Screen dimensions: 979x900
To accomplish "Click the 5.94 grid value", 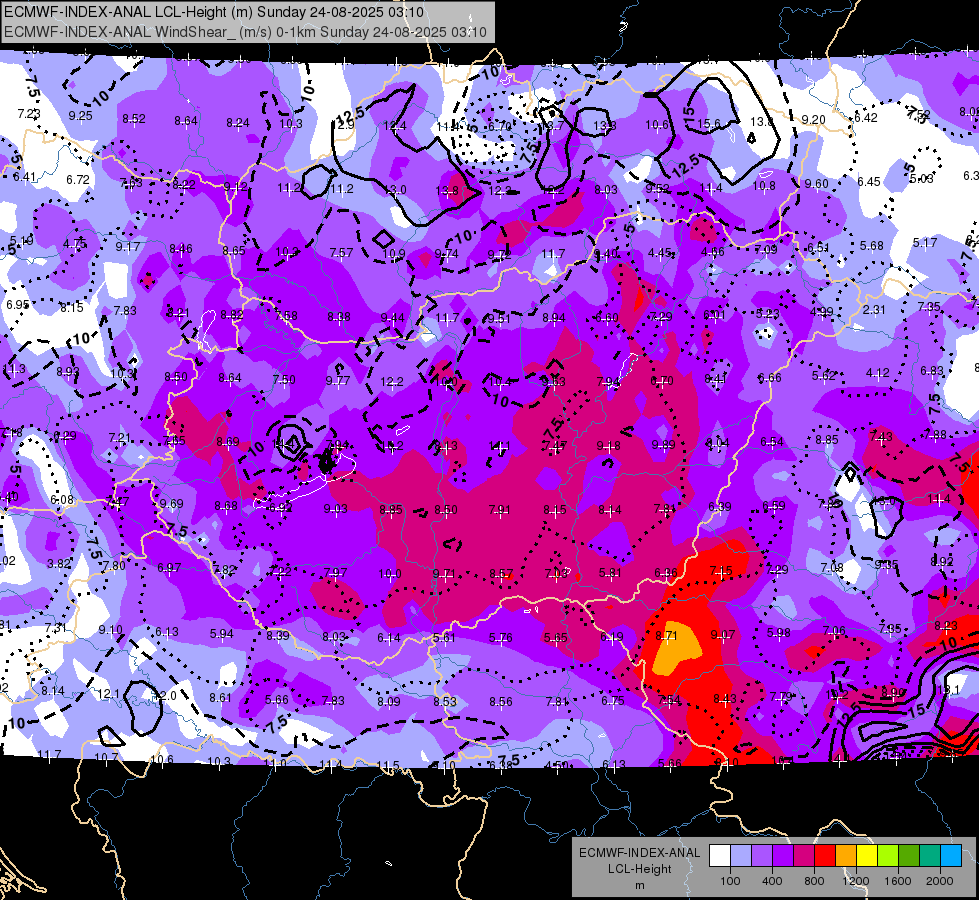I will tap(222, 634).
